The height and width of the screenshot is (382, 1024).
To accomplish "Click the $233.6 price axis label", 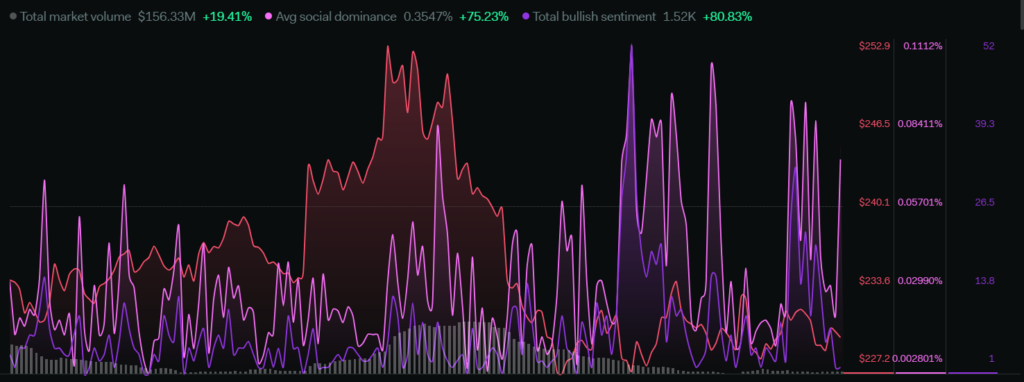I will pos(874,281).
